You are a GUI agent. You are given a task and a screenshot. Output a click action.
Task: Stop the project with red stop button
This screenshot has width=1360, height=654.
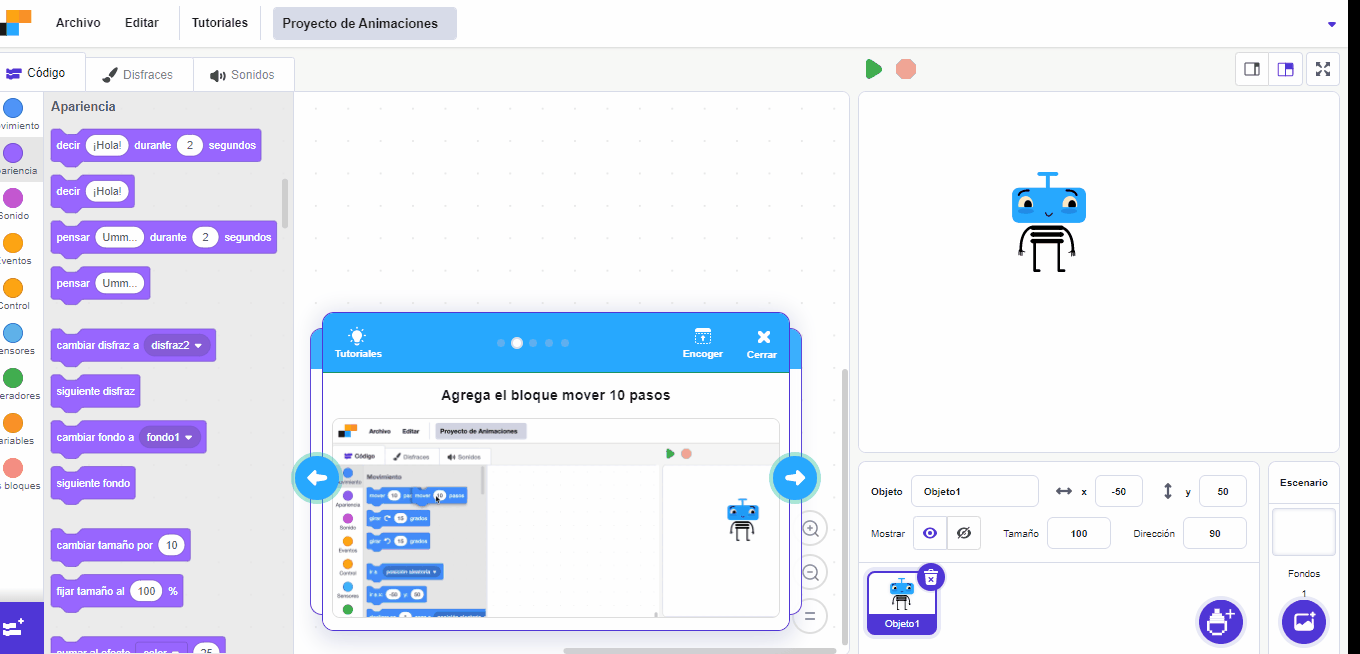point(906,69)
